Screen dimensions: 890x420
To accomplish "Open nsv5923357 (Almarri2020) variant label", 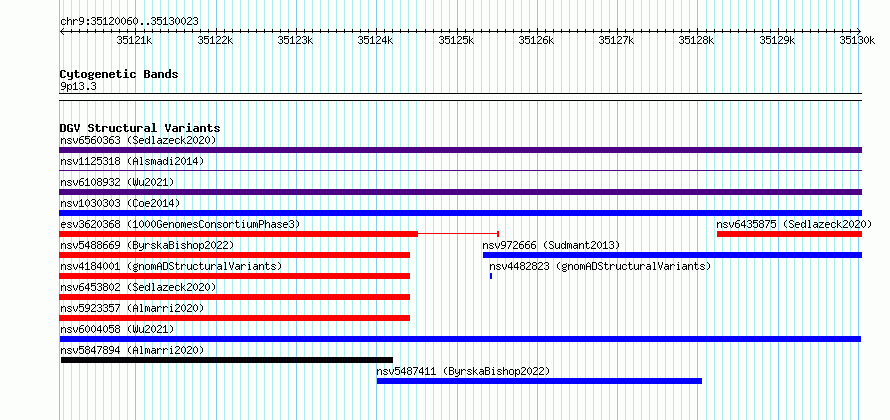I will [132, 308].
